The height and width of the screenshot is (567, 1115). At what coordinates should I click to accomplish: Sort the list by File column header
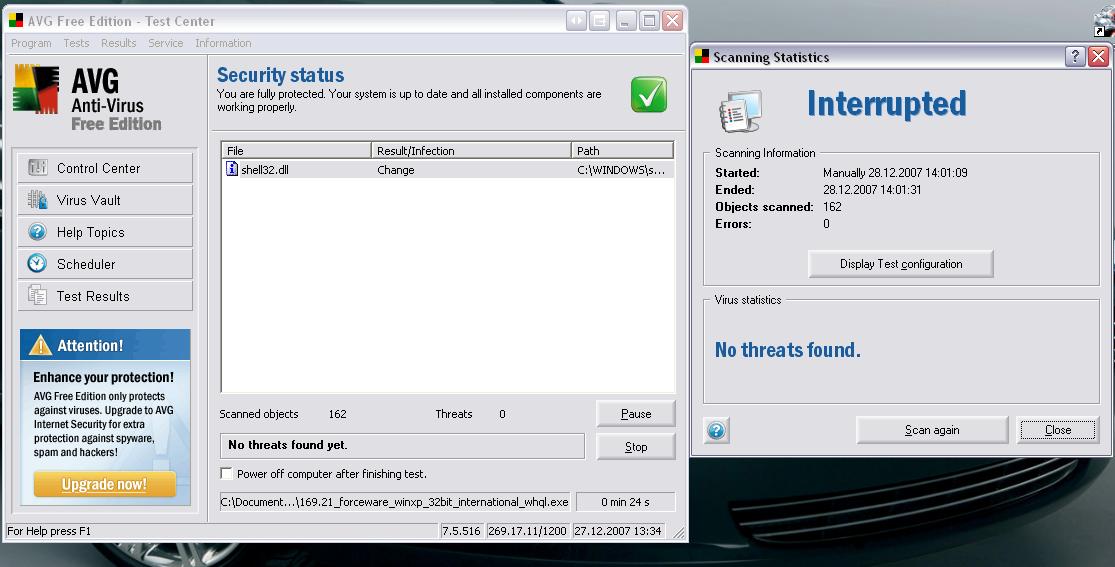tap(297, 150)
